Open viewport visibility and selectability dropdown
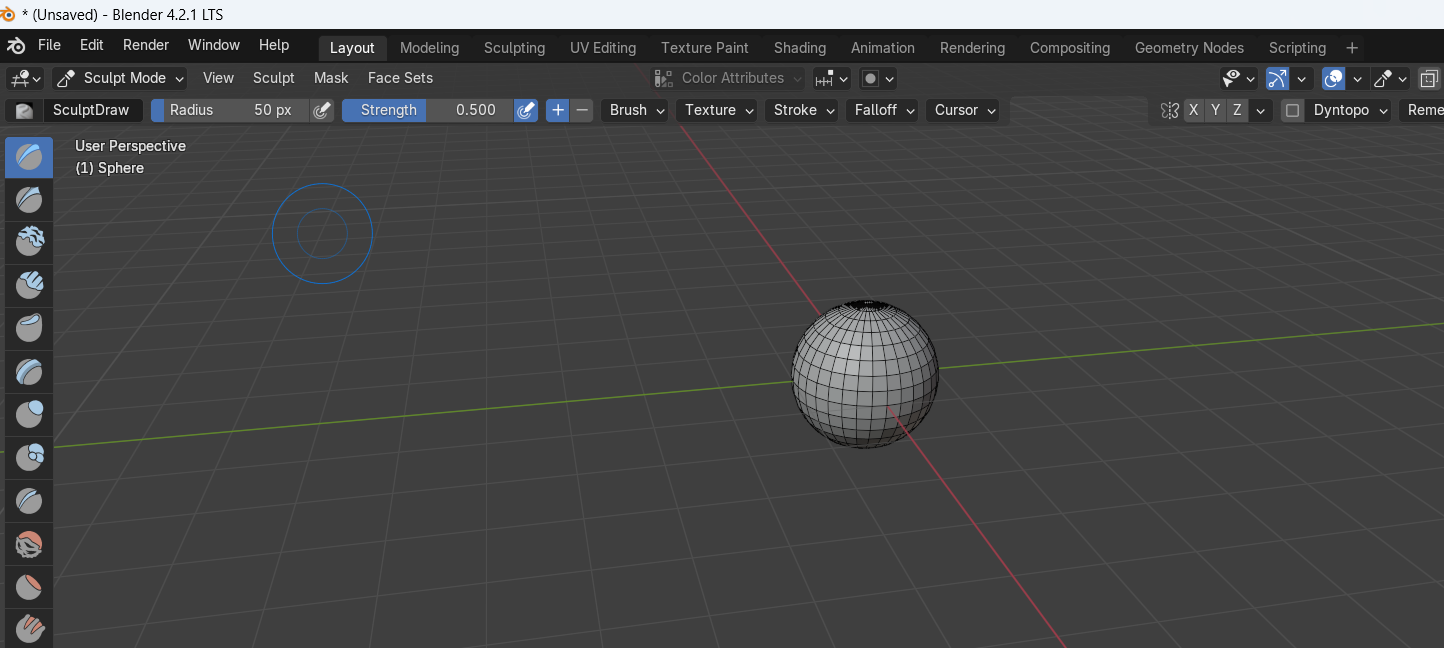Screen dimensions: 1444x648 pos(1239,78)
